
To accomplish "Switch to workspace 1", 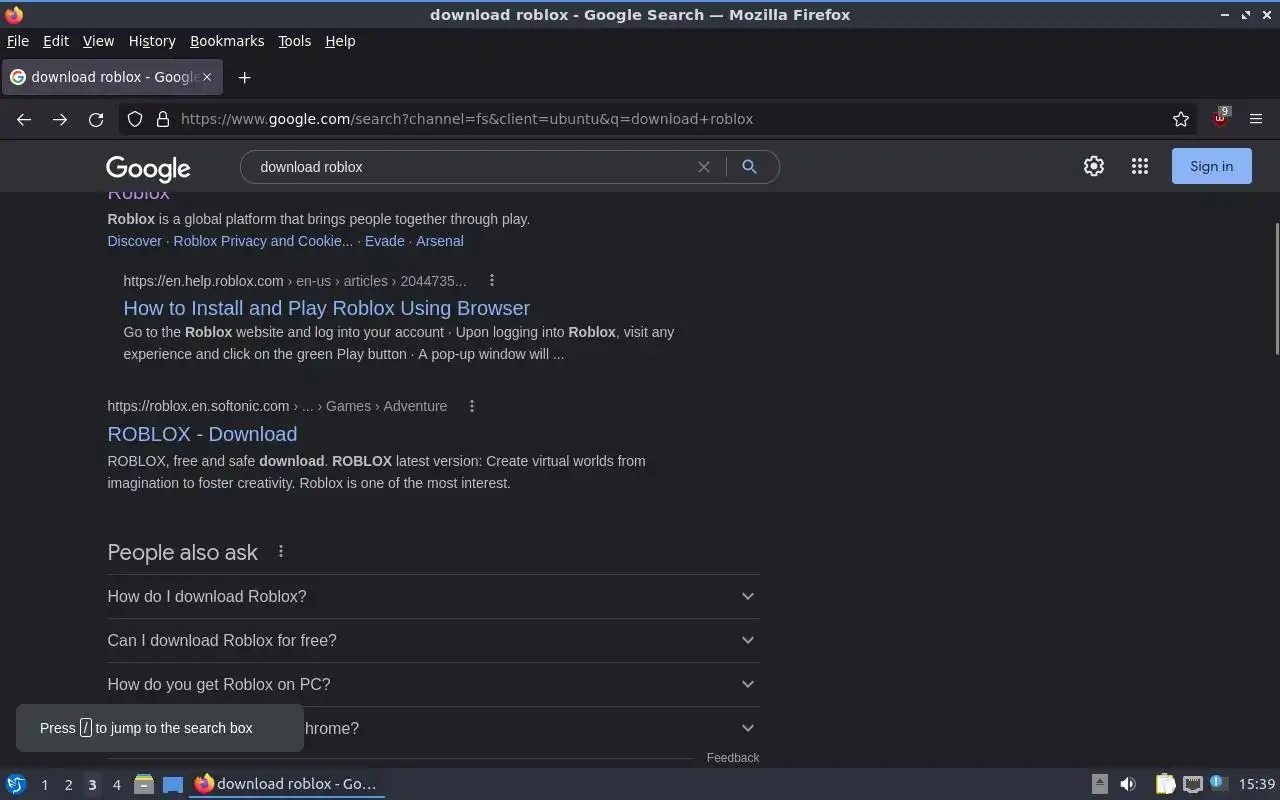I will (x=44, y=785).
